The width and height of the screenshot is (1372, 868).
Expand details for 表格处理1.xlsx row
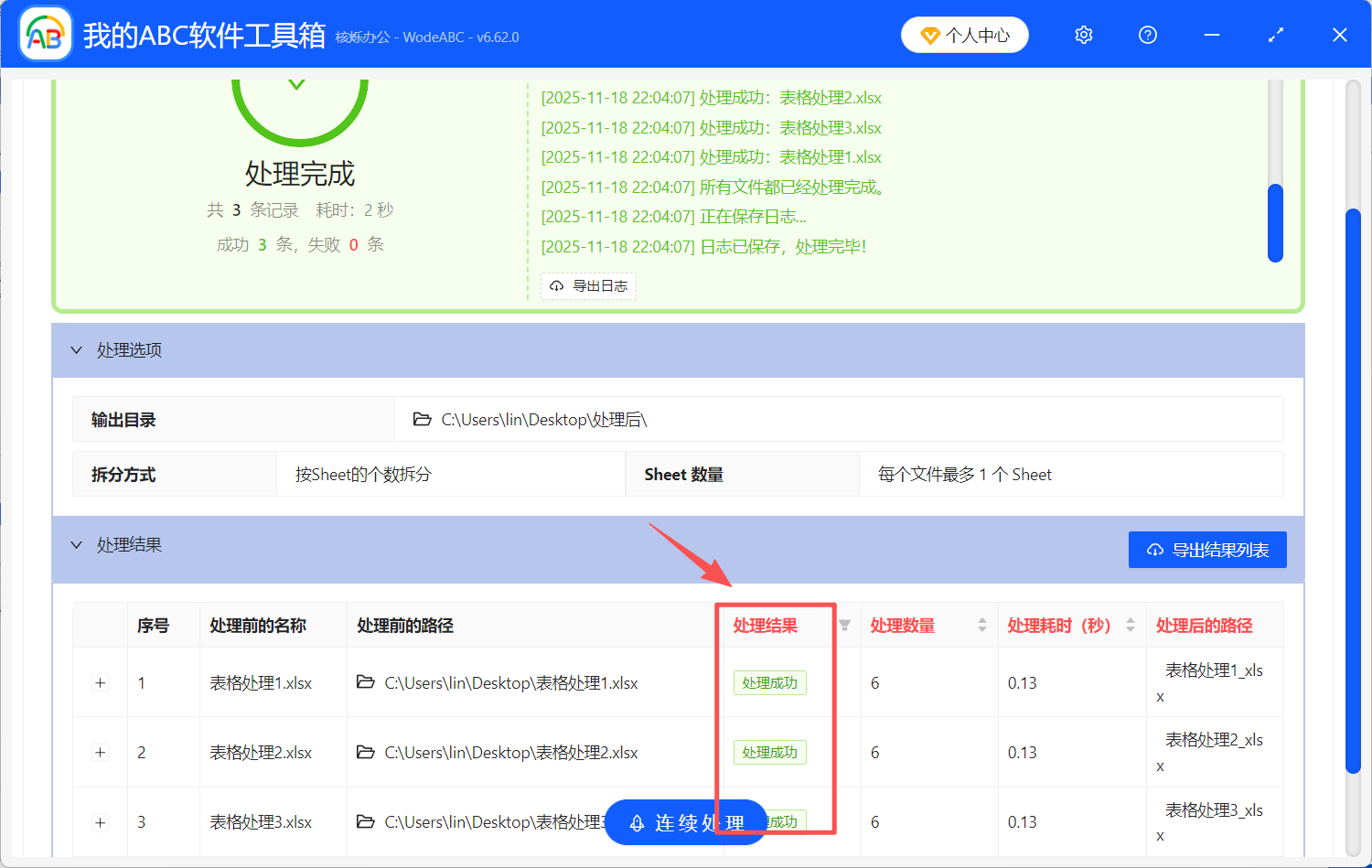99,682
